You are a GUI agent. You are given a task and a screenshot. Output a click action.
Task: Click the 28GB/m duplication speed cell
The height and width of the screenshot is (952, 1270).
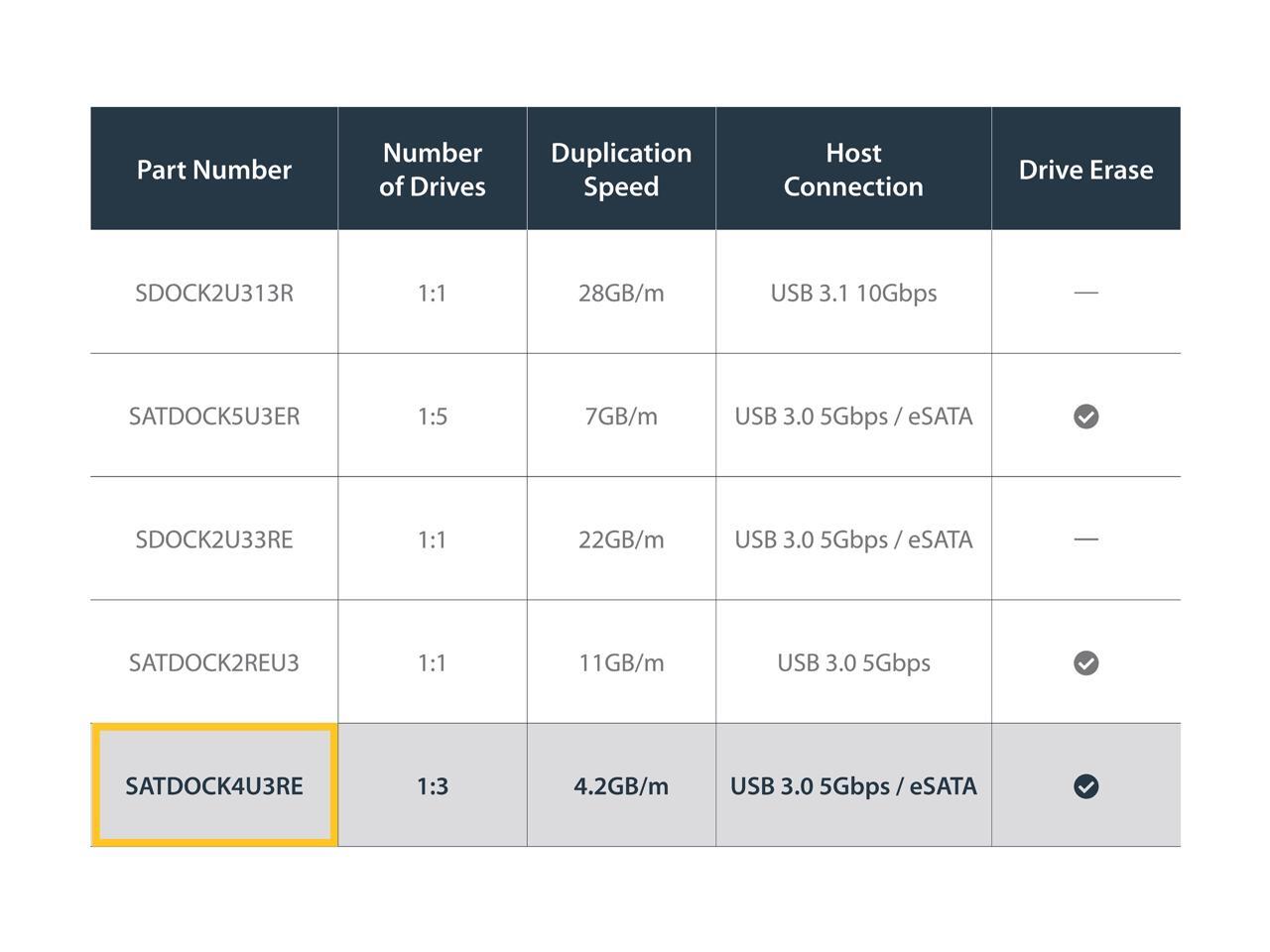(621, 294)
